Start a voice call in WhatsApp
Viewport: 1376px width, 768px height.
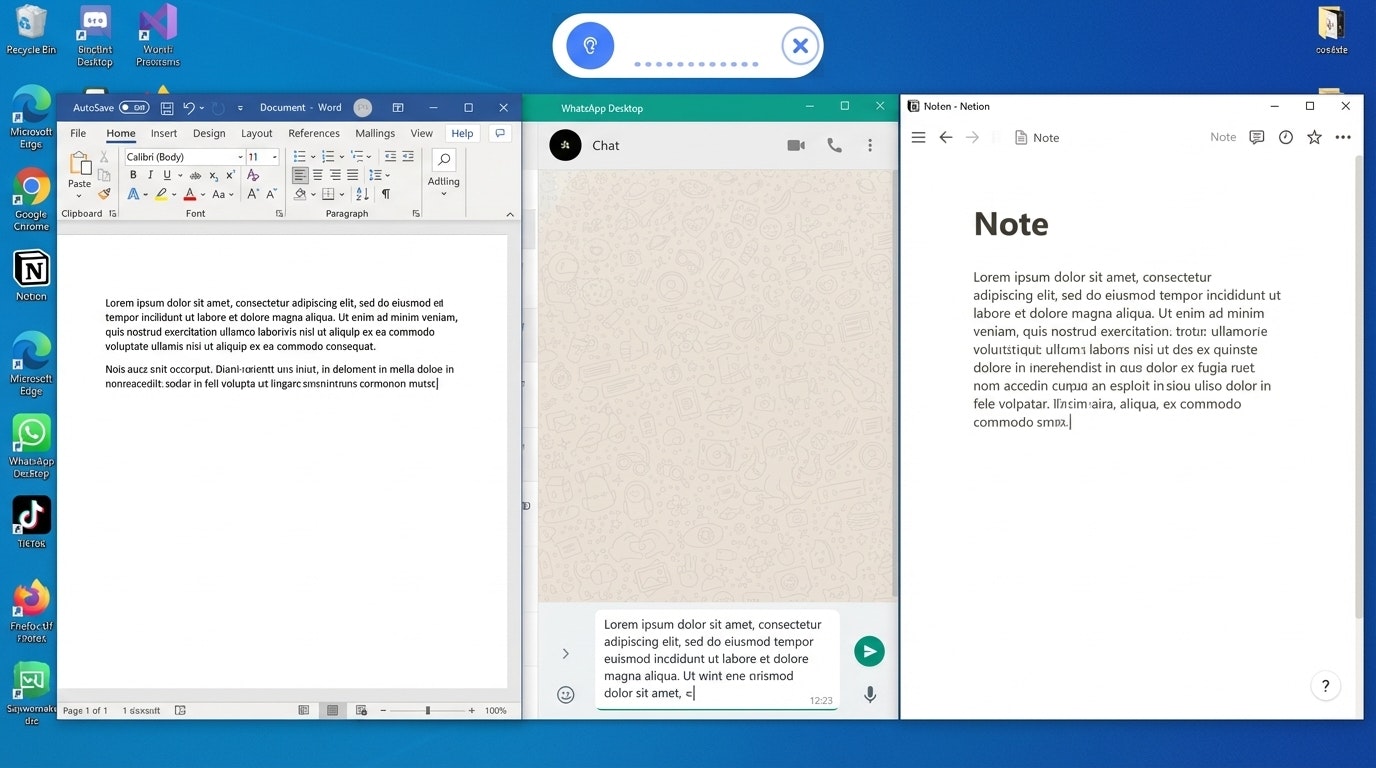coord(834,145)
